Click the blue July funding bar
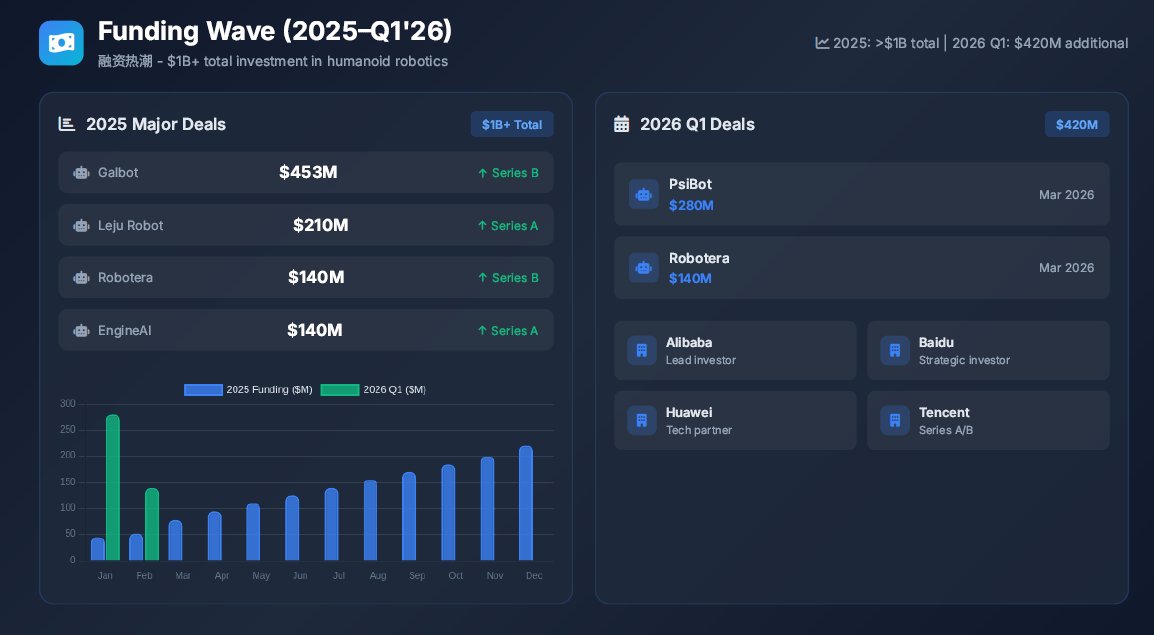This screenshot has height=635, width=1154. pos(331,525)
